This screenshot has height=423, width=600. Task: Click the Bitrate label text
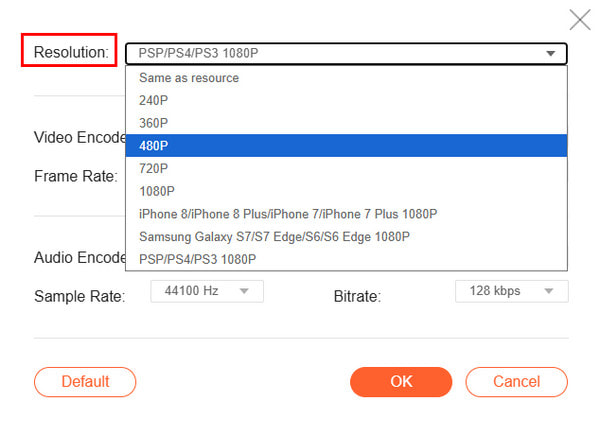pos(357,296)
